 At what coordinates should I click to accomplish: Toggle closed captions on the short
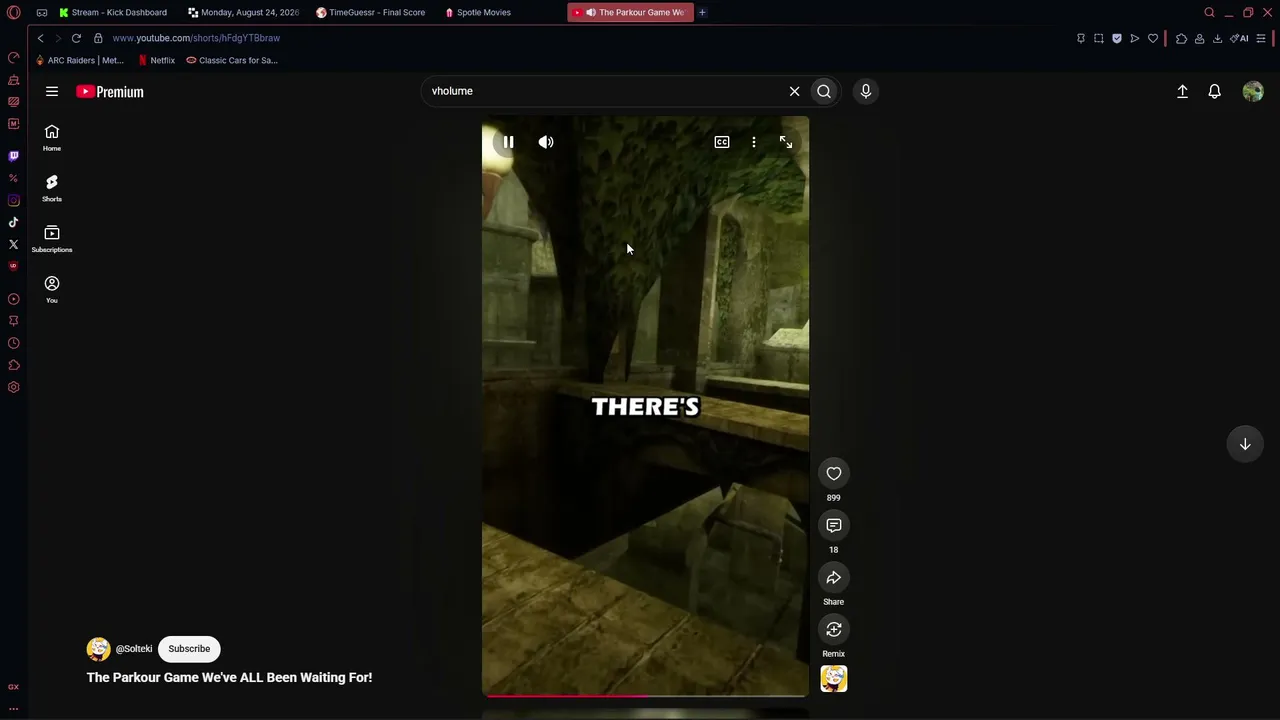[722, 142]
